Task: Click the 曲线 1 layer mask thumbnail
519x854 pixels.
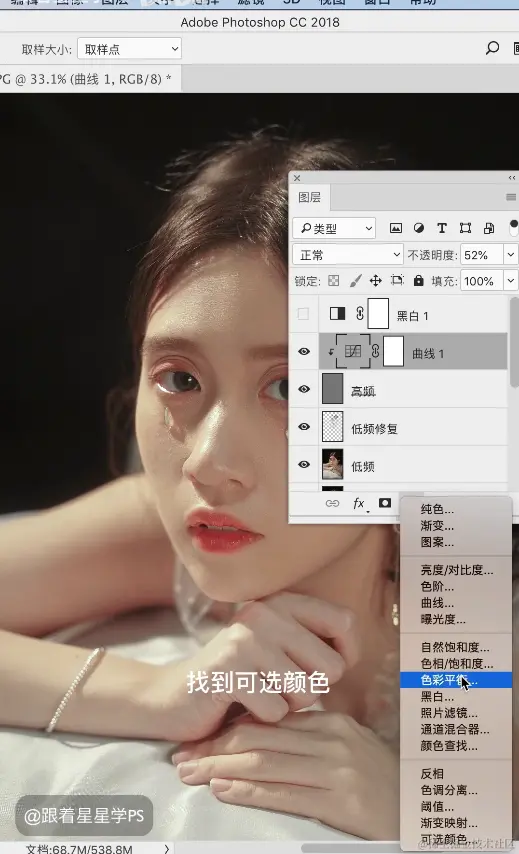Action: 394,351
